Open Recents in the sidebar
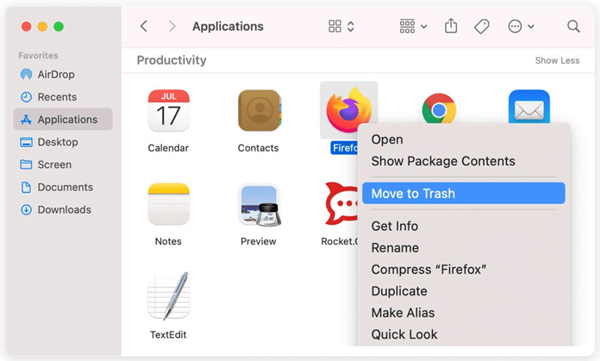 (63, 97)
